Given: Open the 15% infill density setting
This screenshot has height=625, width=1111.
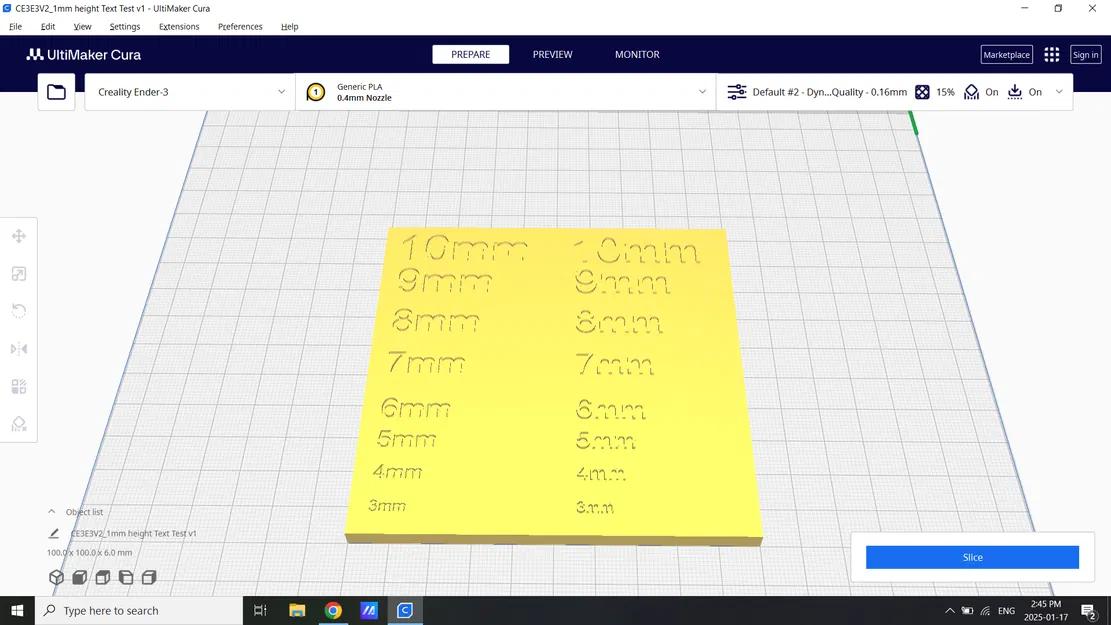Looking at the screenshot, I should 936,92.
